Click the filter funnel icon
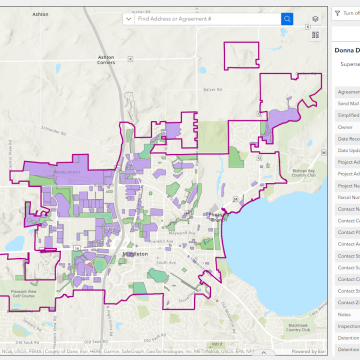 pos(337,13)
